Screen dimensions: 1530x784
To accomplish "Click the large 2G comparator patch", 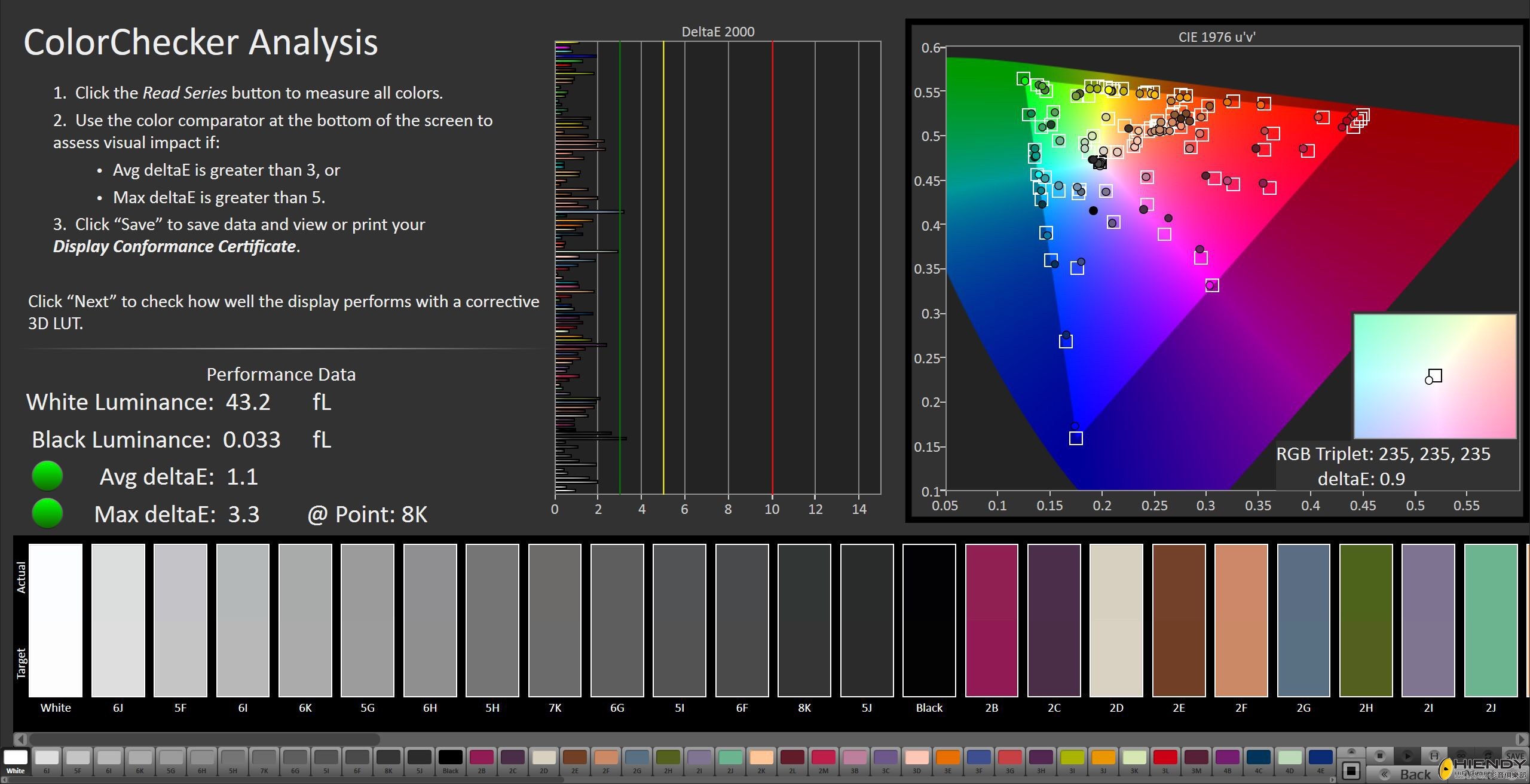I will pyautogui.click(x=1303, y=620).
